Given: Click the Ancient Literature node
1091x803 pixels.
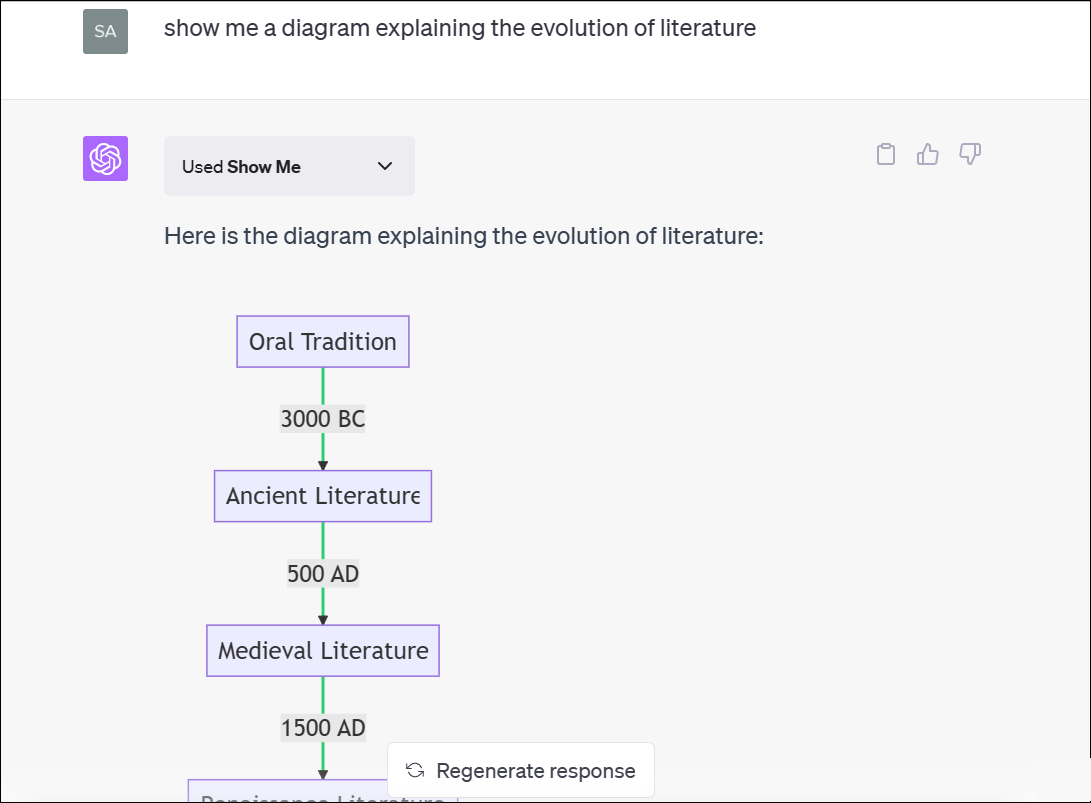Looking at the screenshot, I should pyautogui.click(x=323, y=496).
